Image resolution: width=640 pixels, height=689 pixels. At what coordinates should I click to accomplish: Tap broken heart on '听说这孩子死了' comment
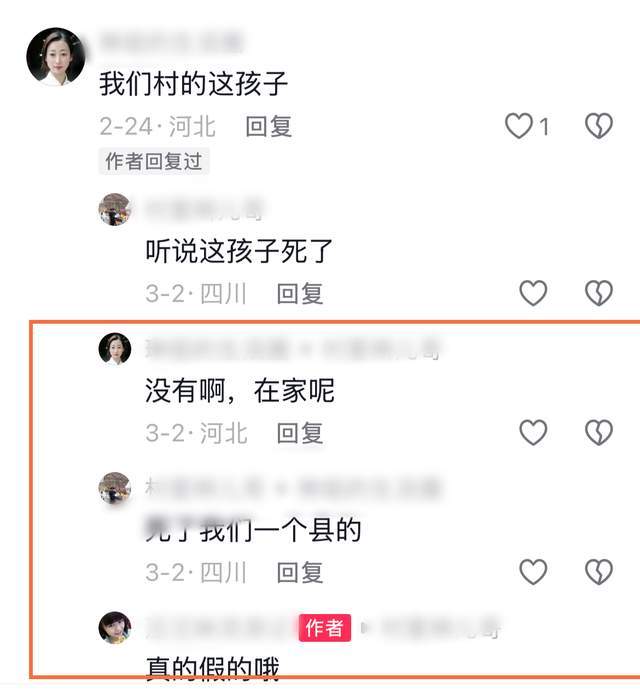pyautogui.click(x=599, y=293)
